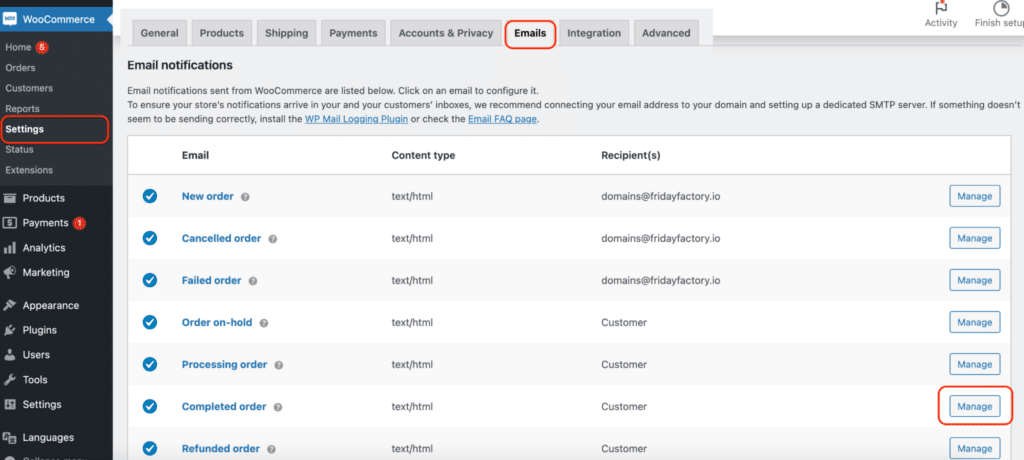Open Reports in WooCommerce submenu

pyautogui.click(x=22, y=109)
